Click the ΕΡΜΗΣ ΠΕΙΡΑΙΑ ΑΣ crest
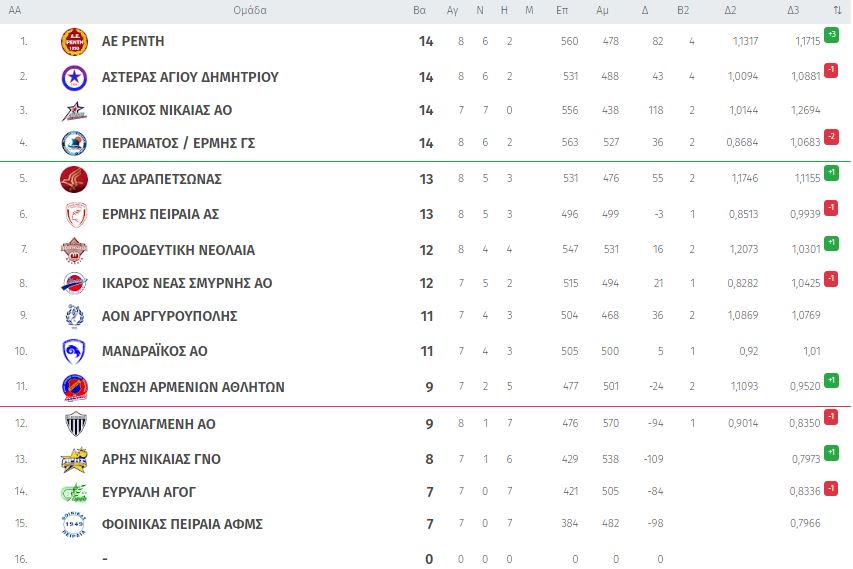 (x=75, y=214)
